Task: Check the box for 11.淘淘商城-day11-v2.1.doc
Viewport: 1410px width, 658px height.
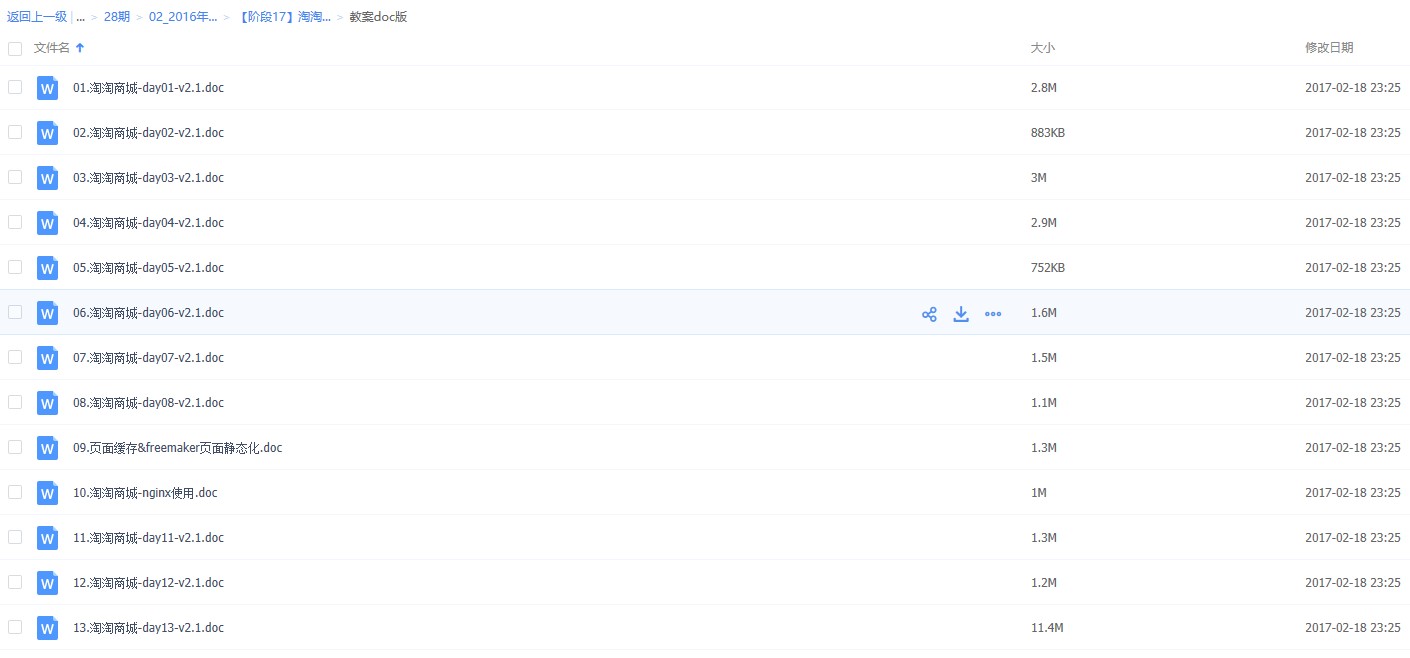Action: pos(15,537)
